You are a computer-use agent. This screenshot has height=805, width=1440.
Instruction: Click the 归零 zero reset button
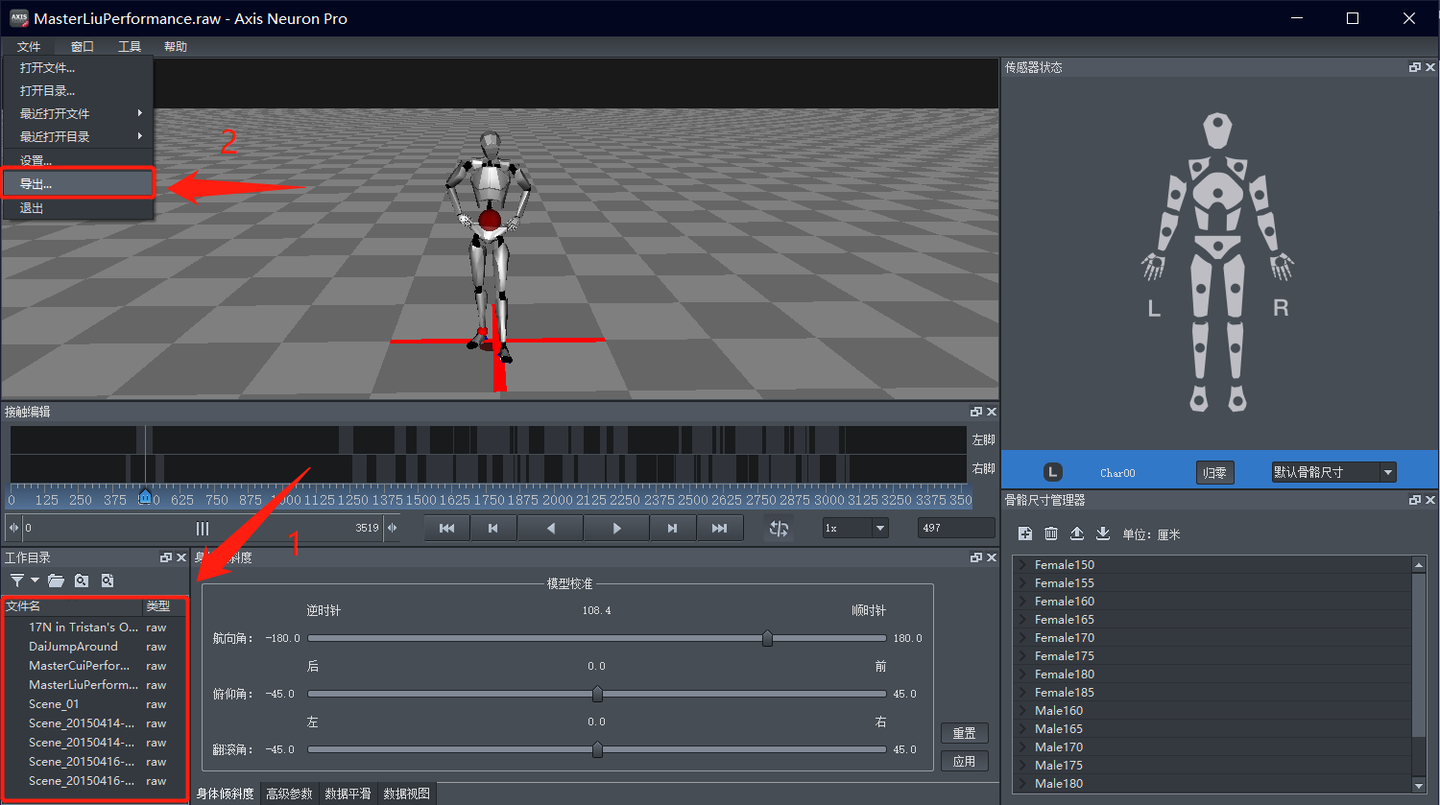1214,471
